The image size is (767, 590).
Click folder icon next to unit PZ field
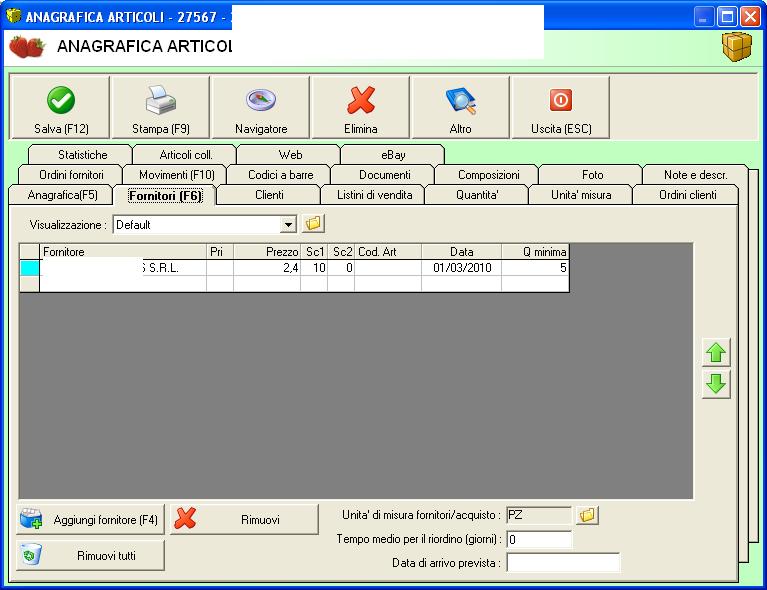[x=587, y=515]
